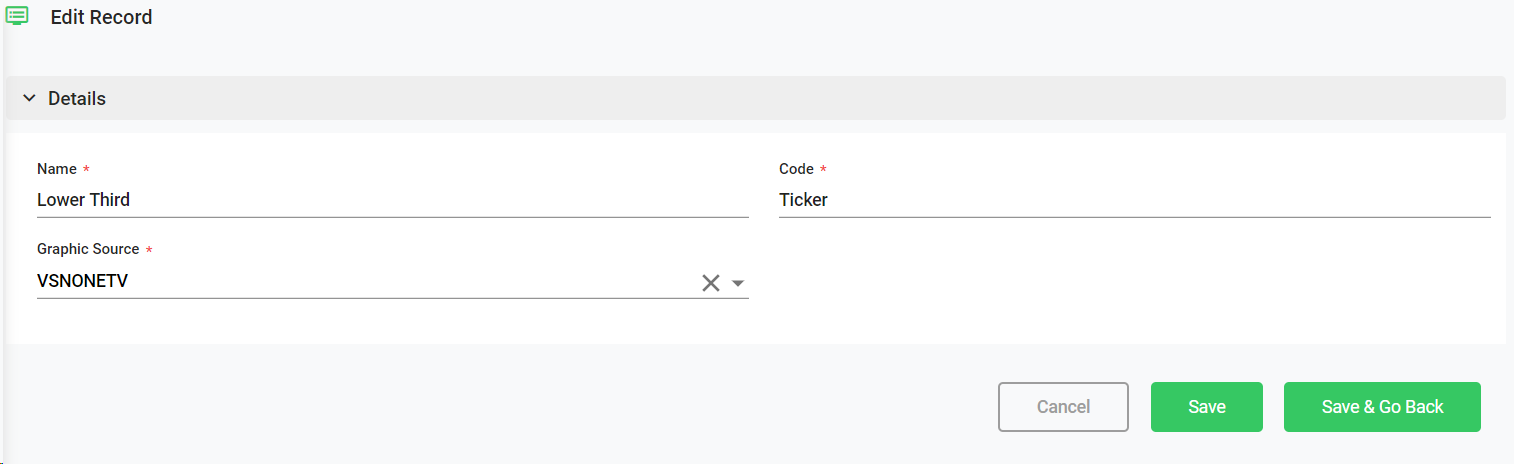Viewport: 1514px width, 464px height.
Task: Click the red asterisk beside Name
Action: [86, 170]
